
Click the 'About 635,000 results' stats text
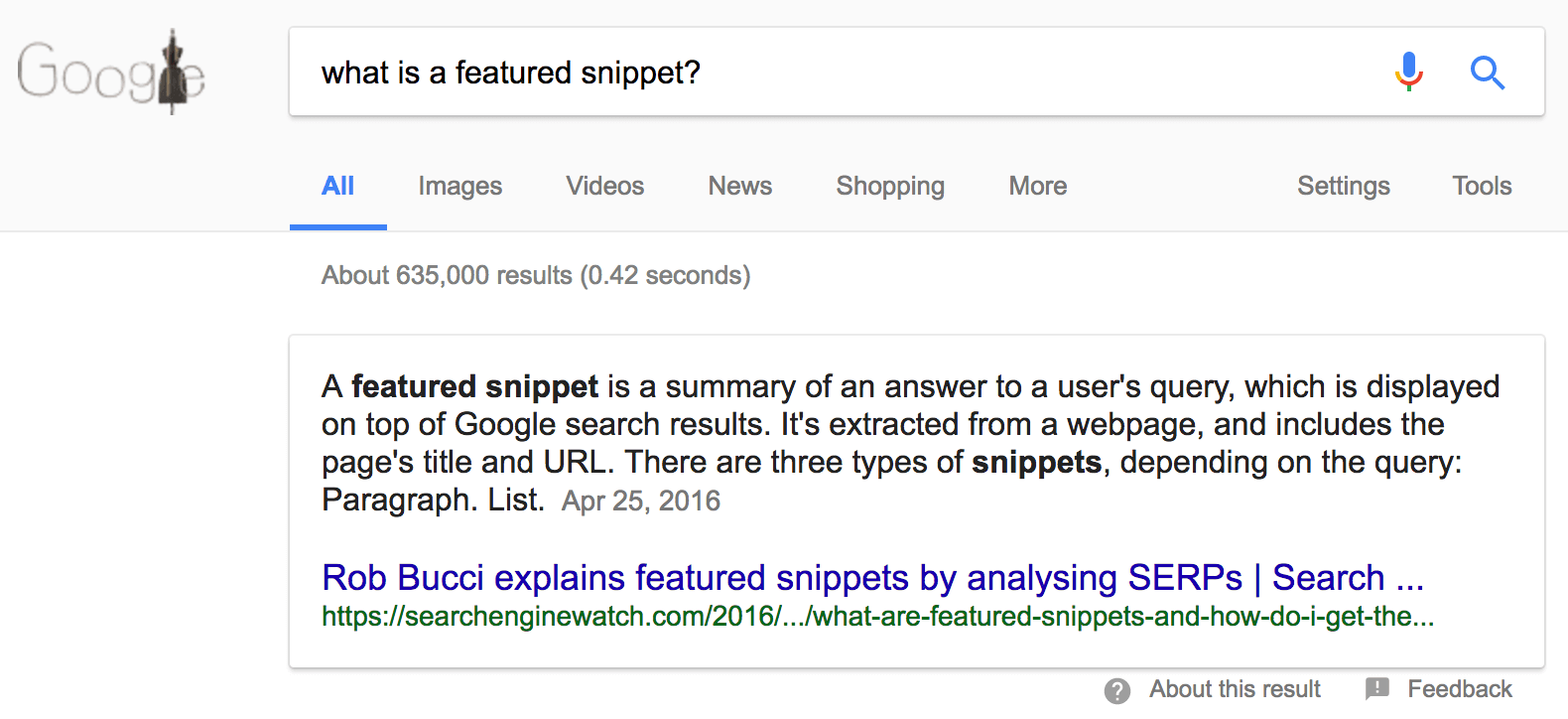536,275
